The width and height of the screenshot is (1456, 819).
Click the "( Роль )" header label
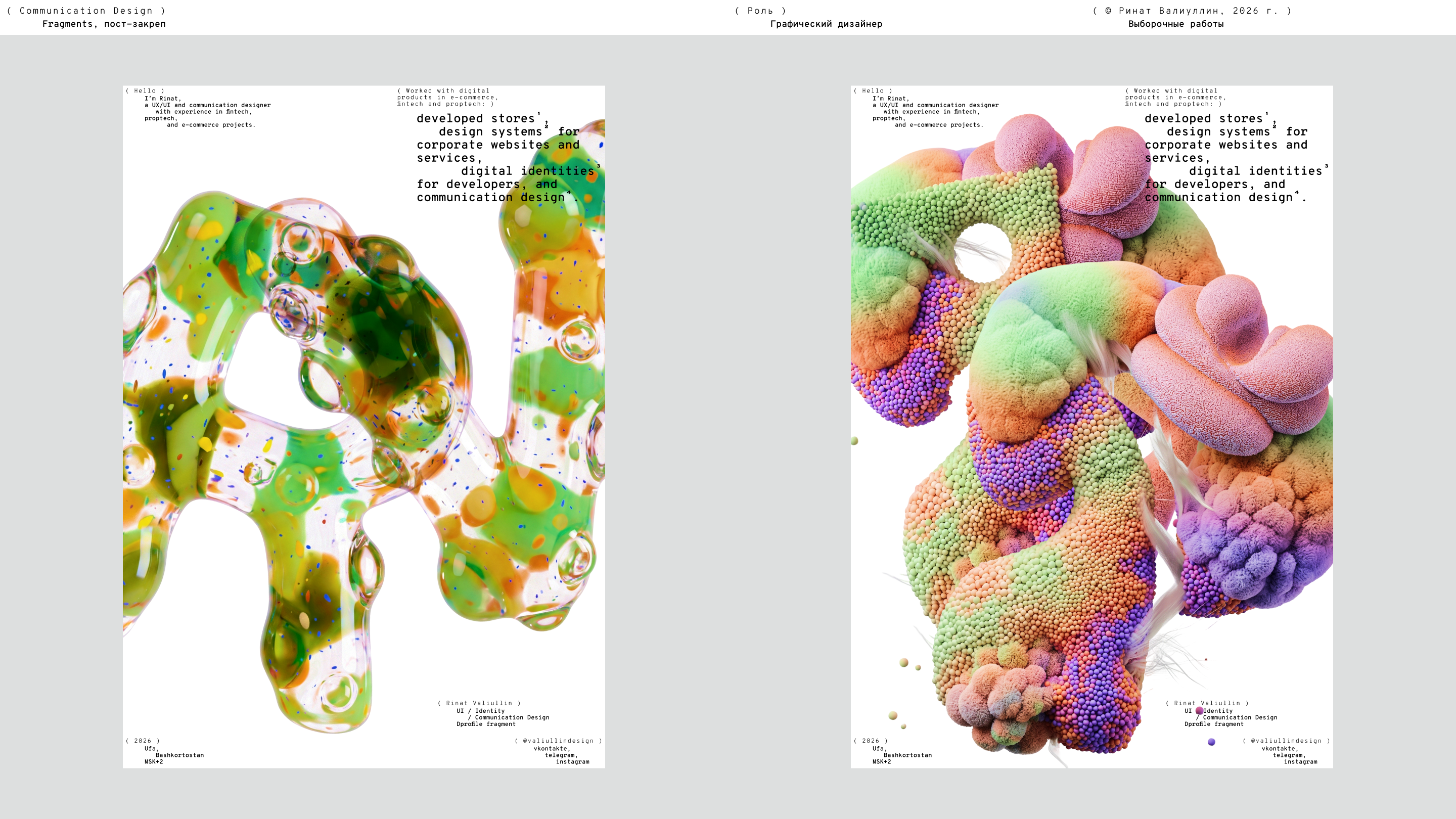[760, 11]
